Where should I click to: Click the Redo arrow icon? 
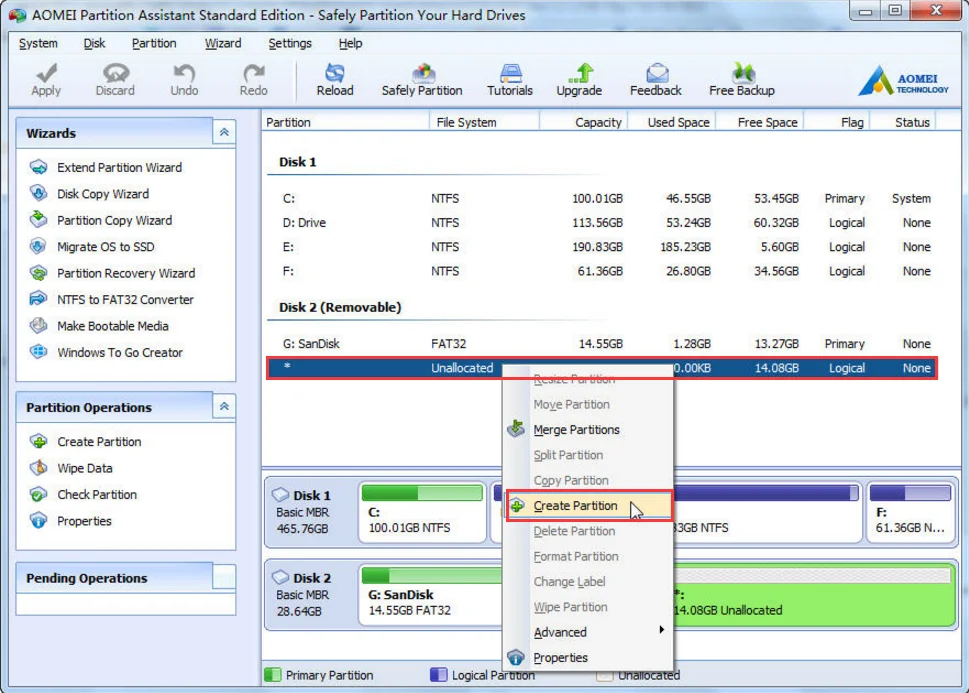click(x=253, y=73)
